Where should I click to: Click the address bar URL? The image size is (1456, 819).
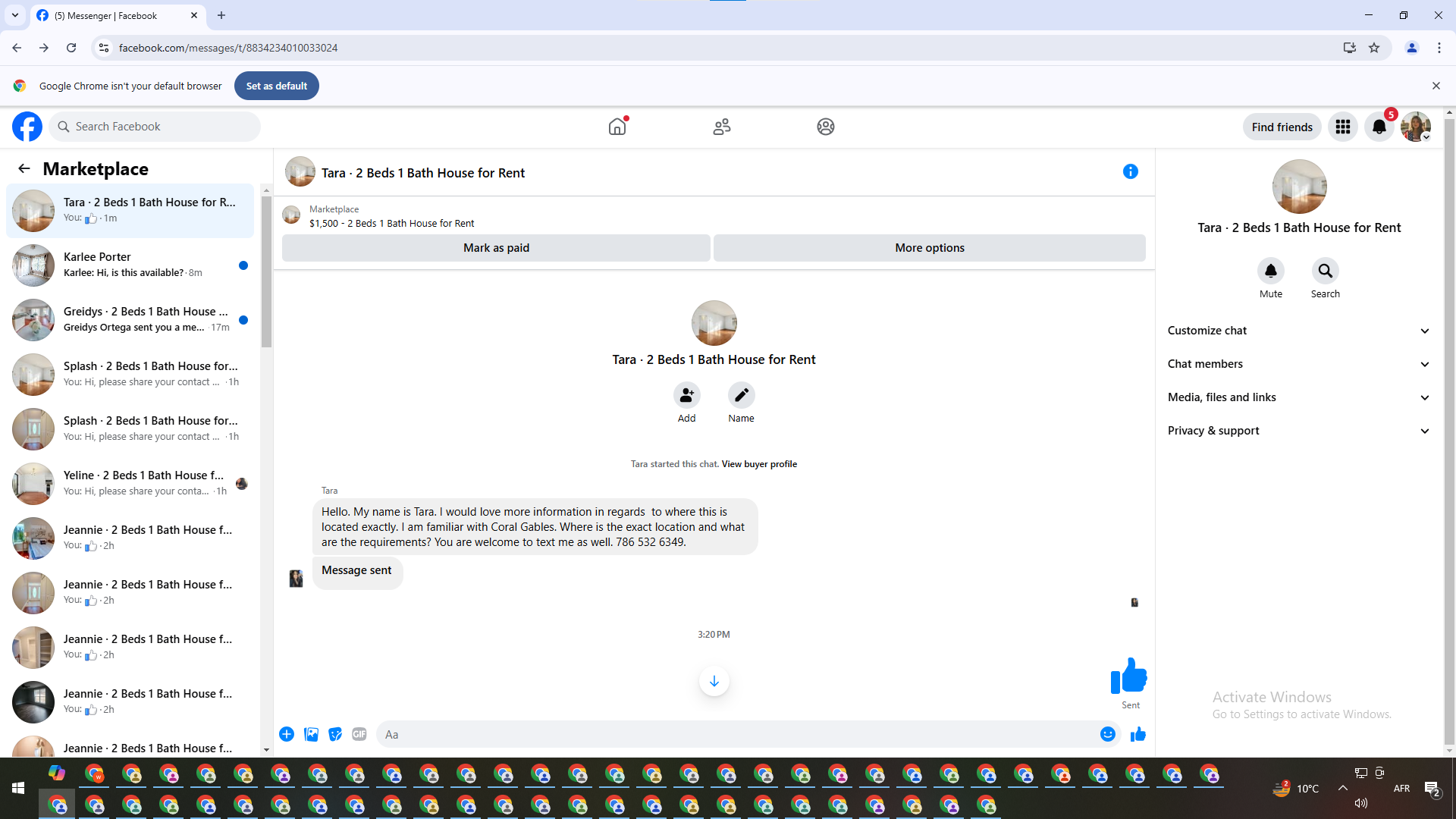pyautogui.click(x=228, y=48)
